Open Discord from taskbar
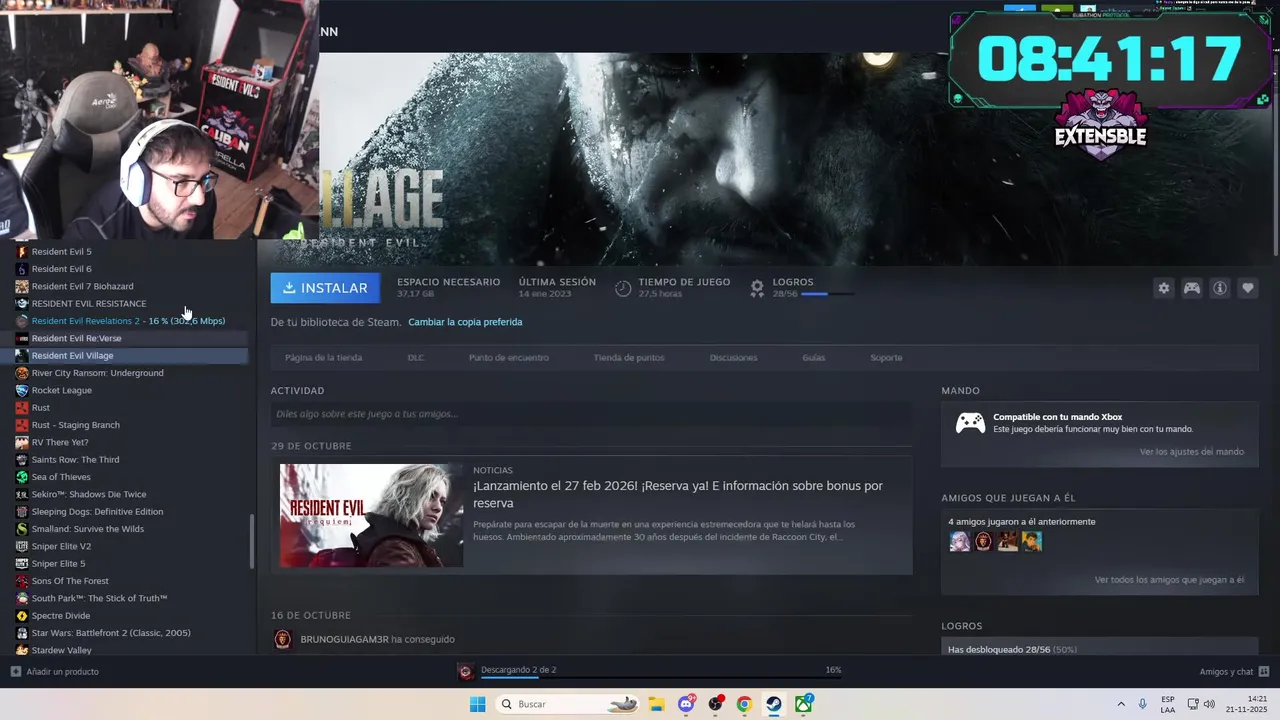Image resolution: width=1280 pixels, height=720 pixels. [x=686, y=704]
